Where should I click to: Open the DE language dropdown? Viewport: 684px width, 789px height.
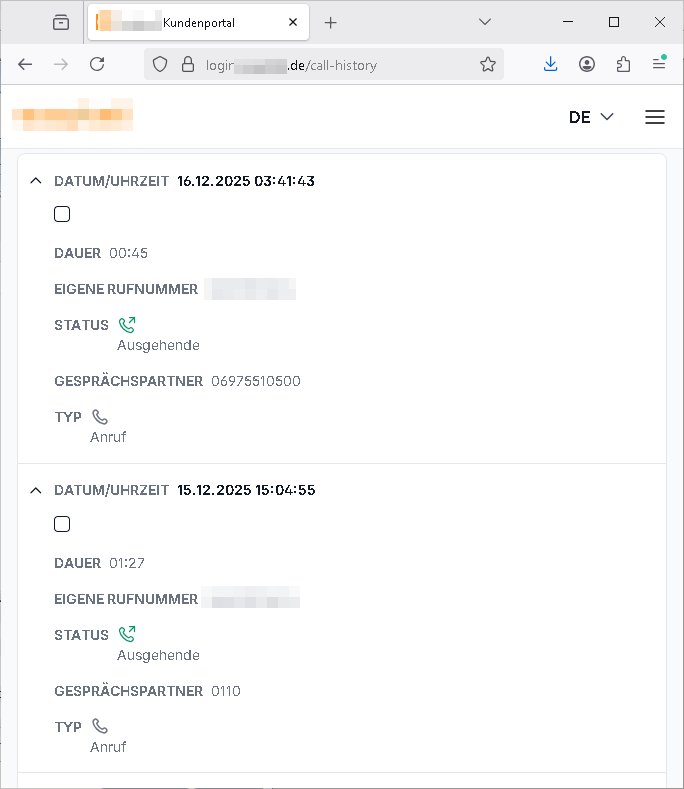click(591, 117)
